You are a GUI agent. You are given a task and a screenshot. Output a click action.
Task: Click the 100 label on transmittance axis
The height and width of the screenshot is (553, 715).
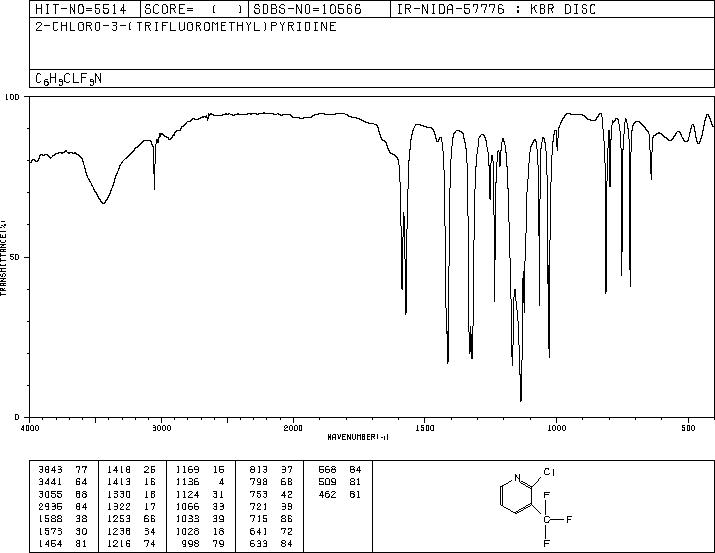tap(12, 97)
